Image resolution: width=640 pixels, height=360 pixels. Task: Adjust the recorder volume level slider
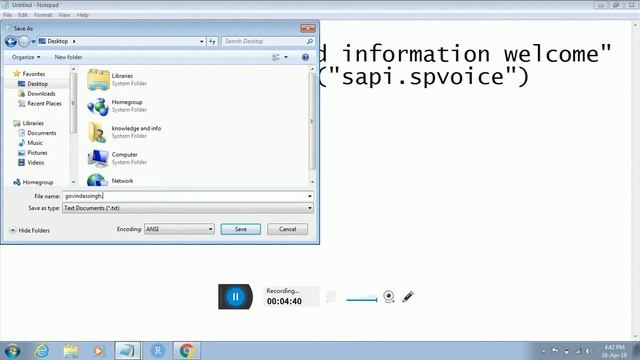tap(362, 299)
